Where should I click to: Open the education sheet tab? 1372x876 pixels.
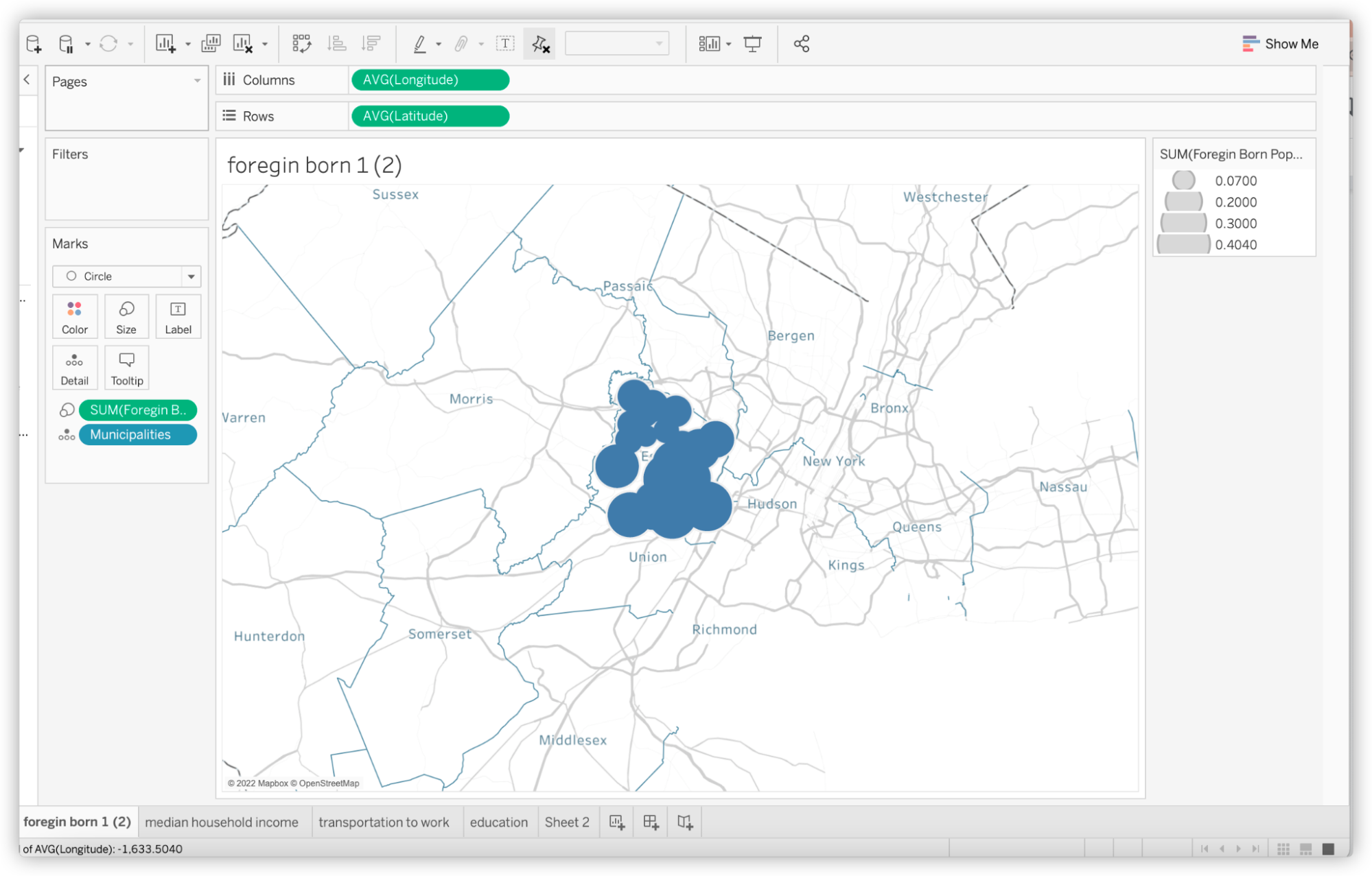tap(499, 821)
